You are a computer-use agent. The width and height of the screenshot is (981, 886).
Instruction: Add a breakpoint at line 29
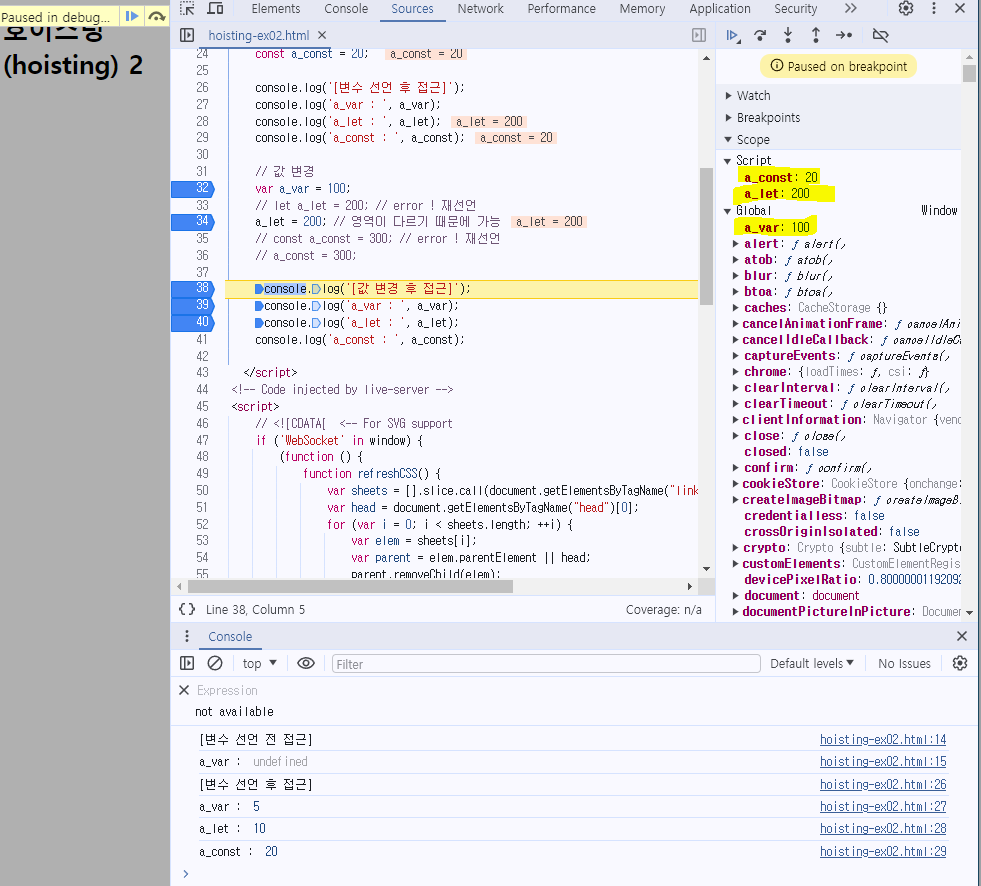click(x=201, y=138)
